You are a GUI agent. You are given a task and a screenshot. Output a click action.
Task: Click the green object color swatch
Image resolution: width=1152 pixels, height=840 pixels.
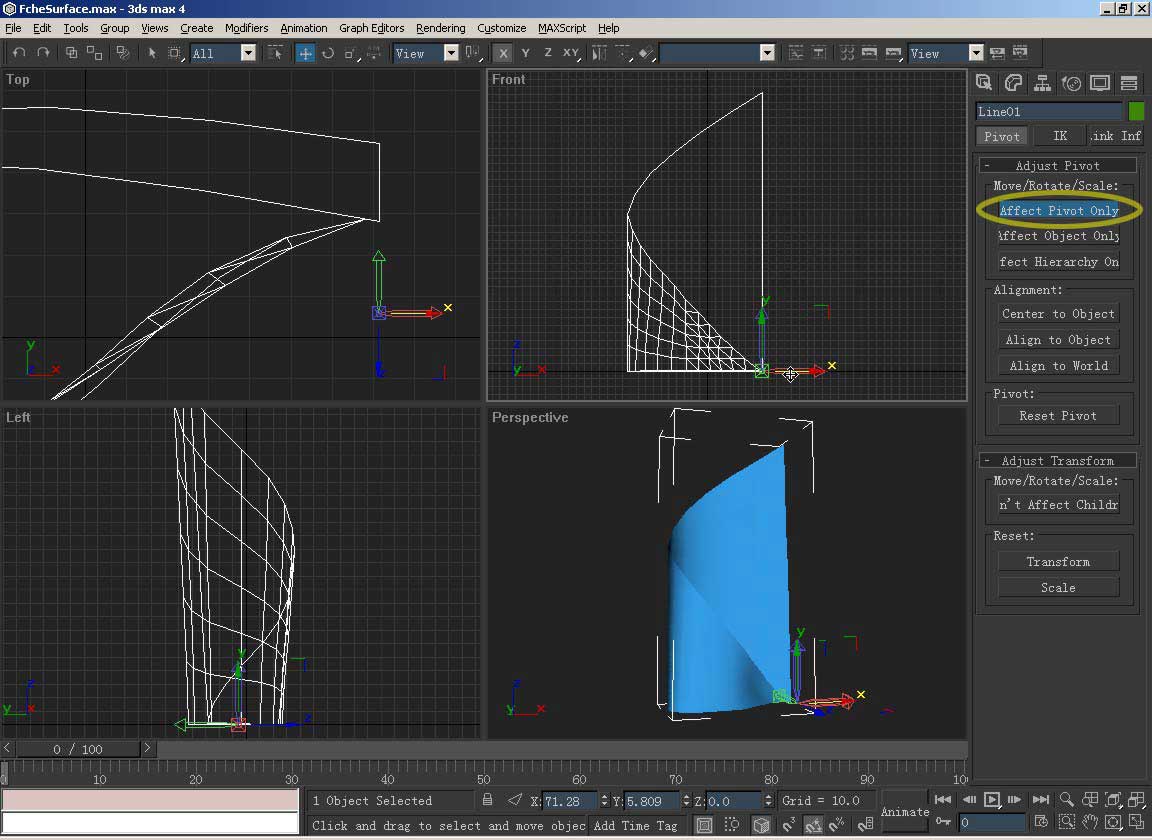click(1136, 111)
